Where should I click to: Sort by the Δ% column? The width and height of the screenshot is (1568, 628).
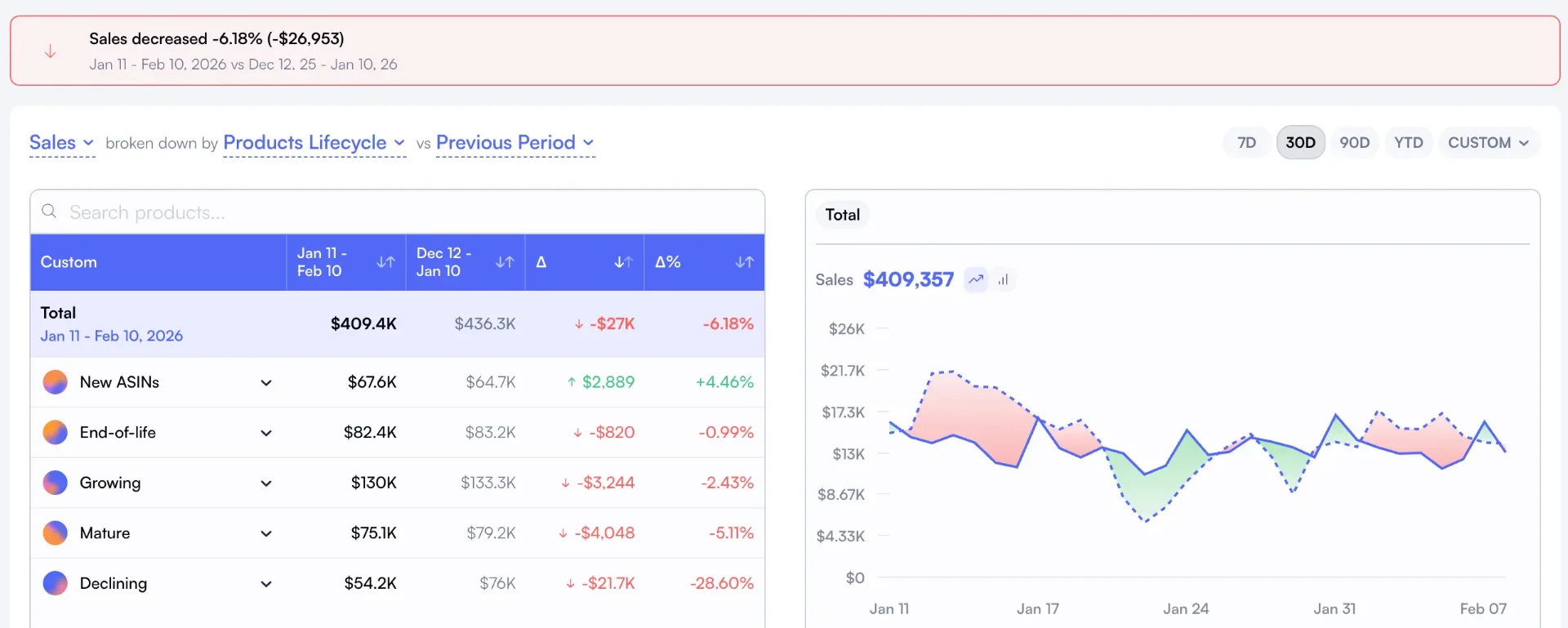[744, 262]
